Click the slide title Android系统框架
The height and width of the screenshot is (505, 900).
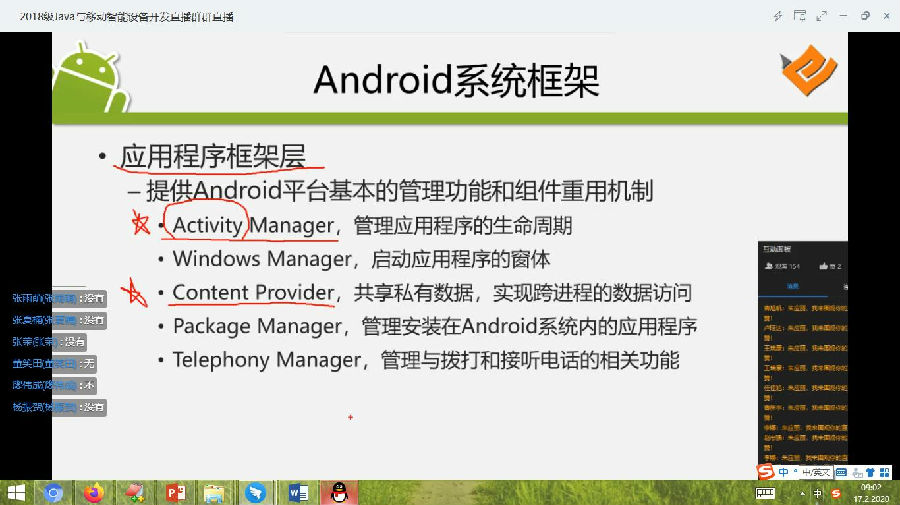click(x=456, y=80)
